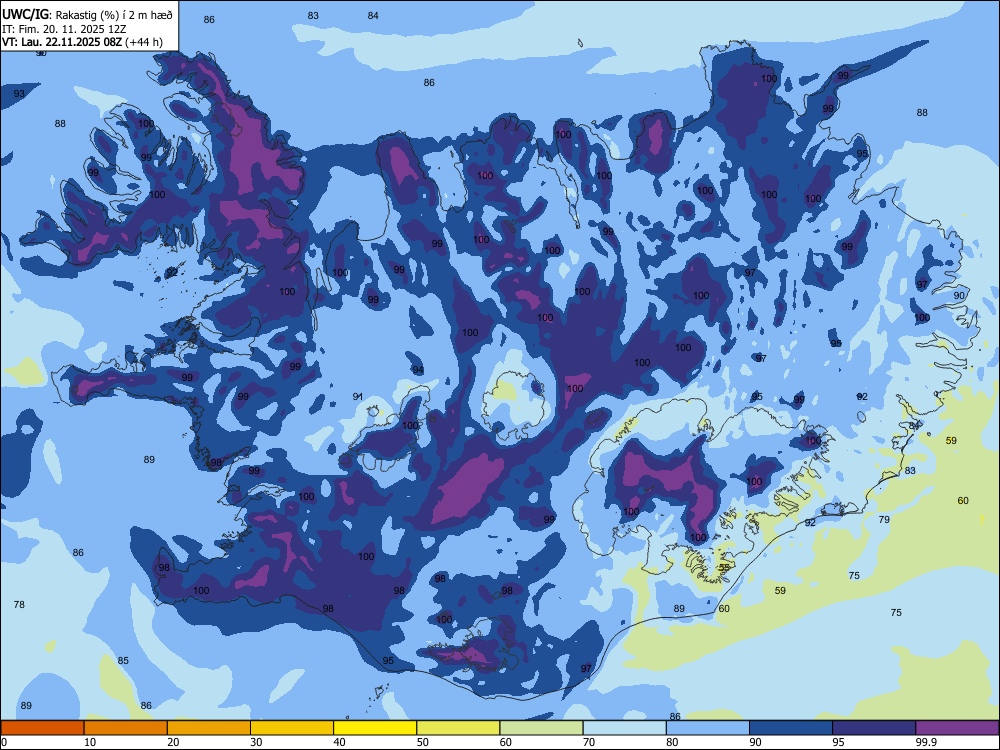Image resolution: width=1000 pixels, height=750 pixels.
Task: Select the legend scale label '40'
Action: pyautogui.click(x=339, y=742)
